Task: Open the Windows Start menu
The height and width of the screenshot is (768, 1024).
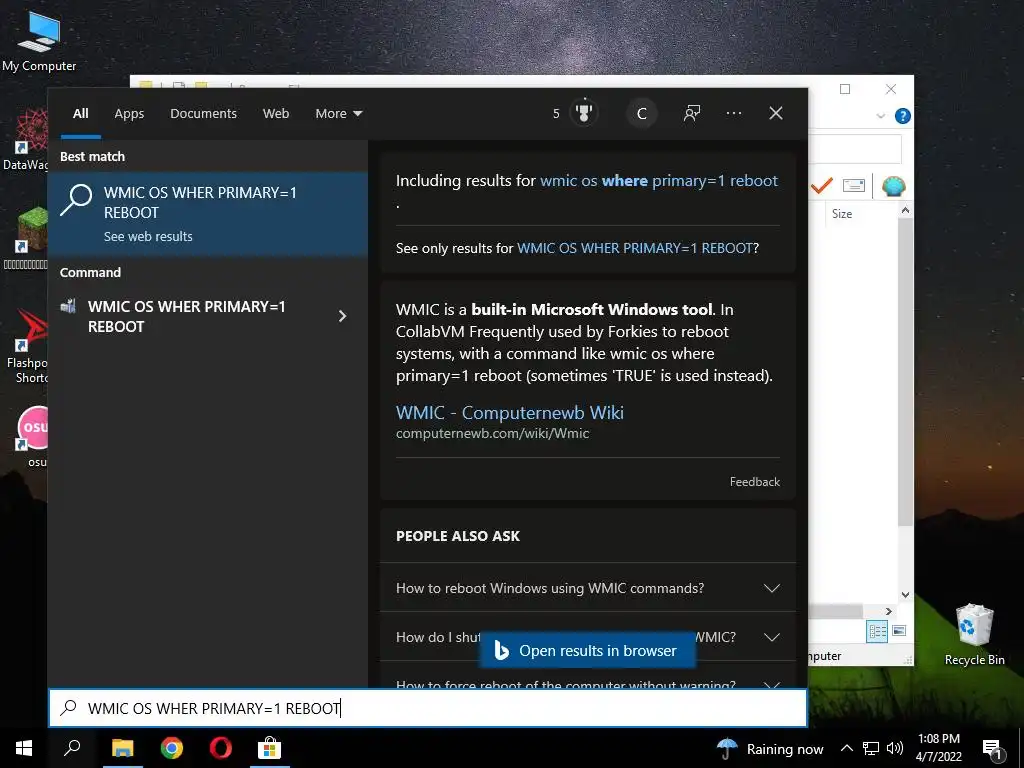Action: 24,748
